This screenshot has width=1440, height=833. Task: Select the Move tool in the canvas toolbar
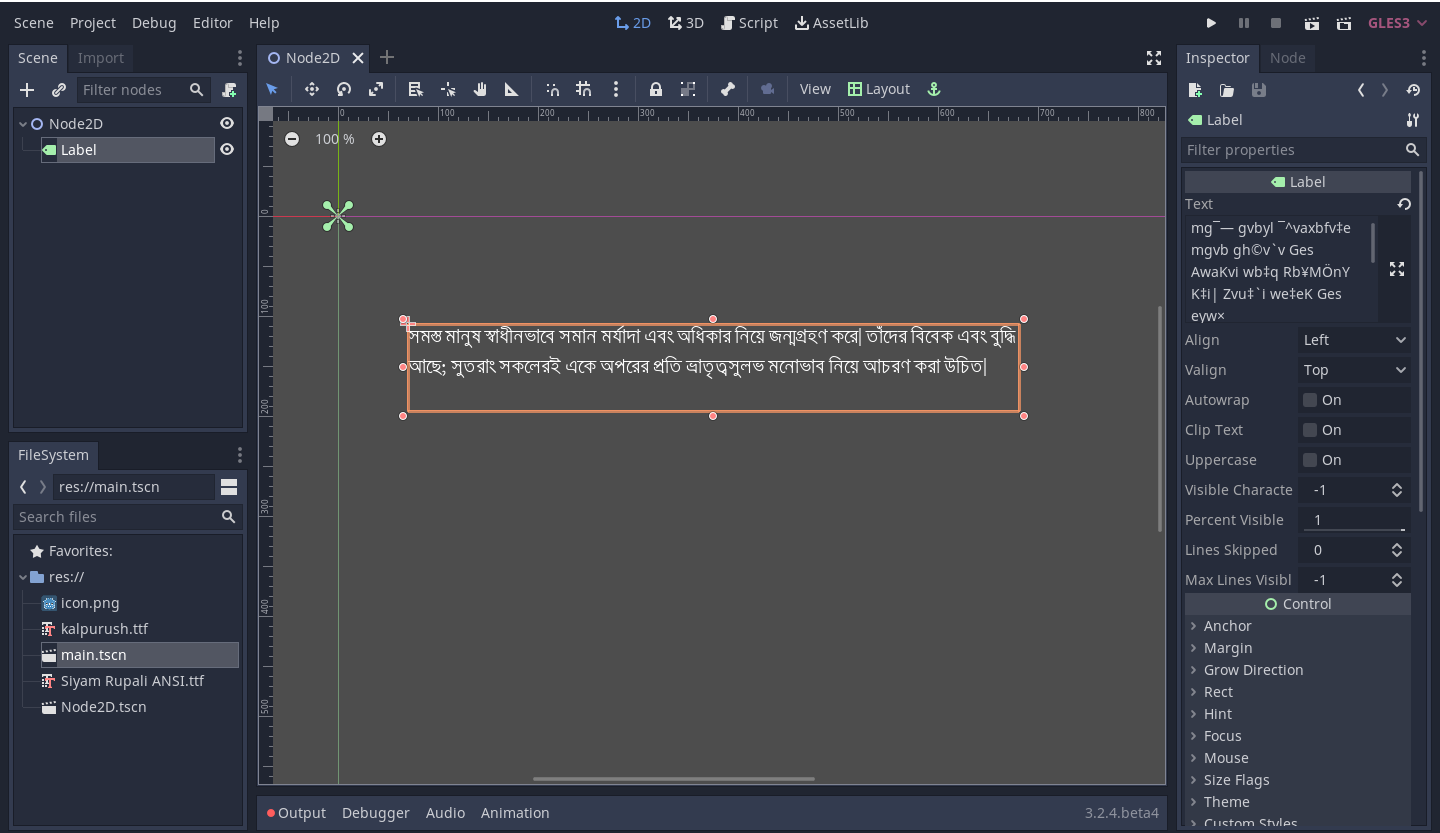311,89
